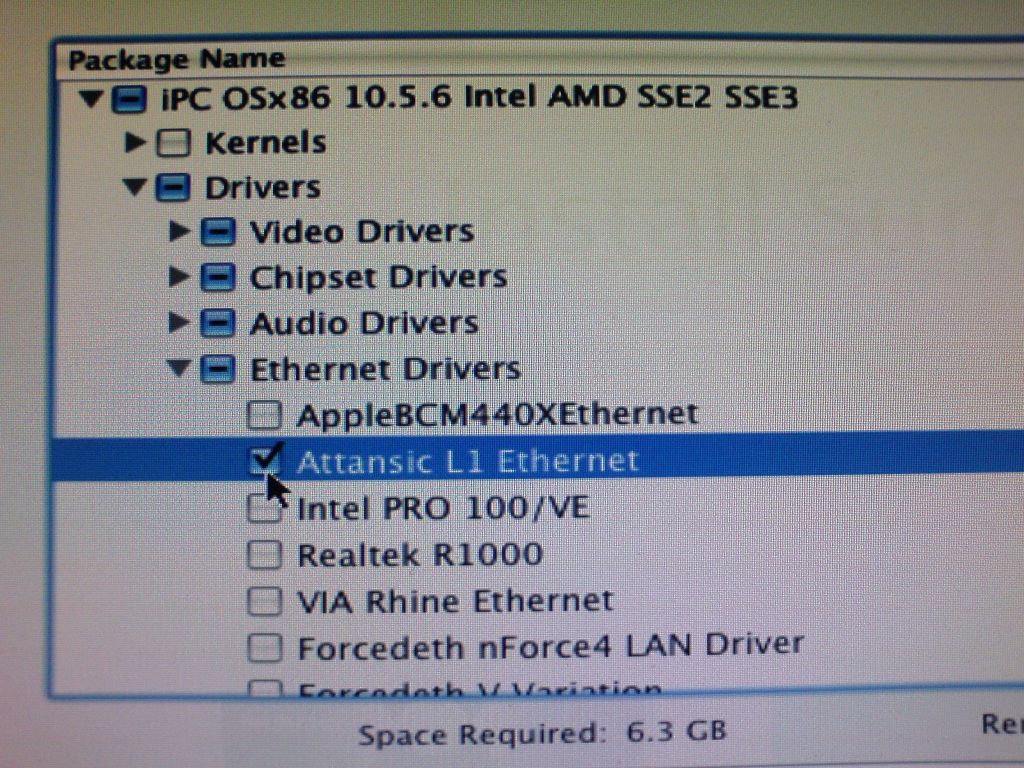Enable the AppleBCM440XEthernet checkbox
Viewport: 1024px width, 768px height.
(x=264, y=415)
